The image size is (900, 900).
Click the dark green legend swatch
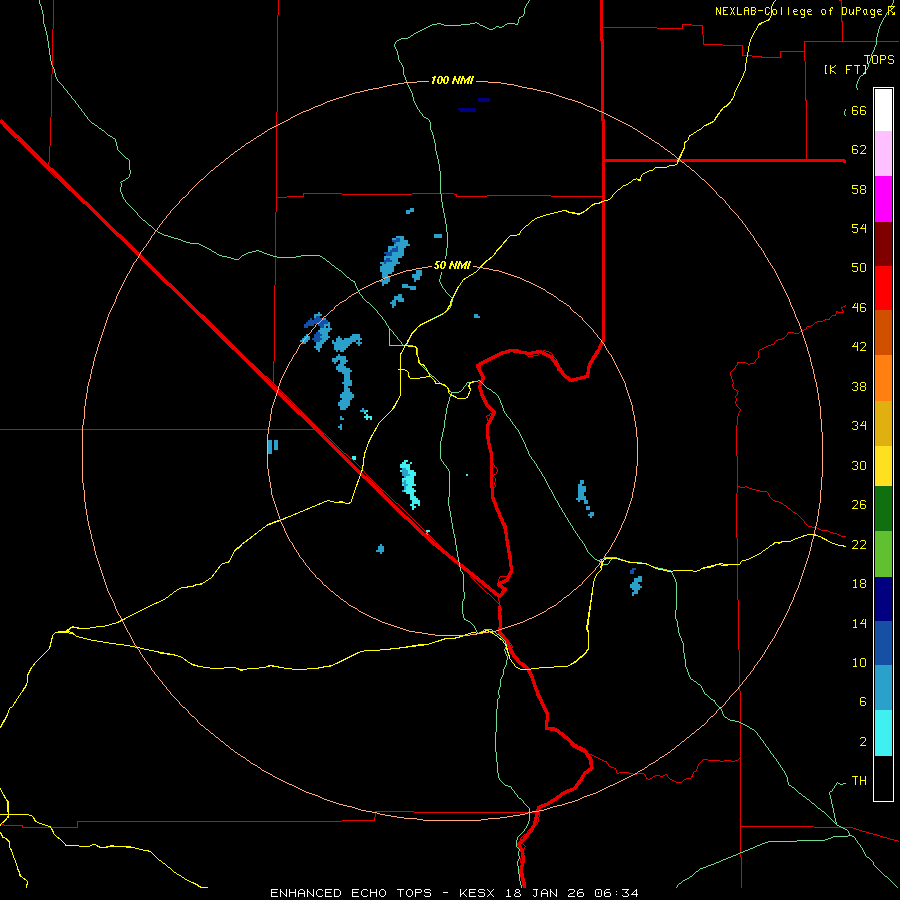pyautogui.click(x=883, y=509)
